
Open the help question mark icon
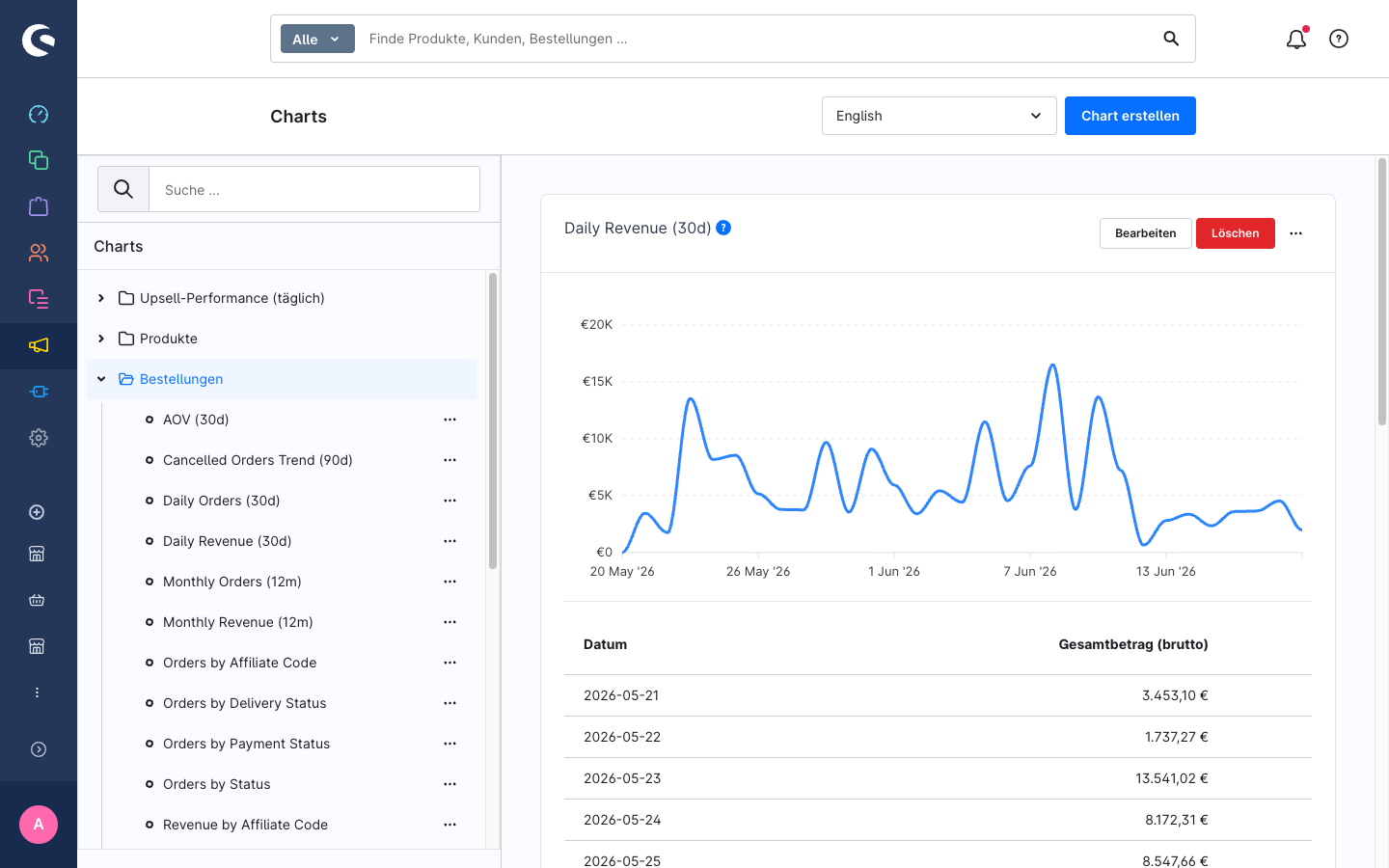click(x=1339, y=39)
